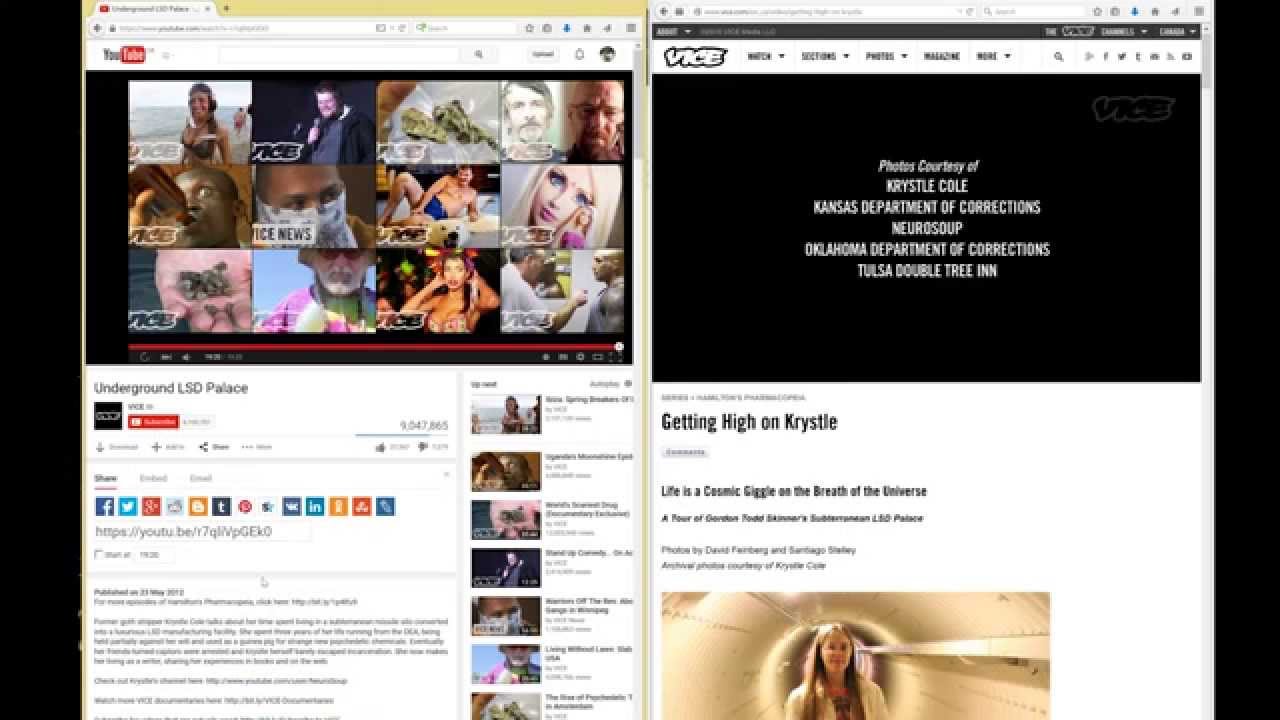Open VICE Twitter page icon
1280x720 pixels.
click(1122, 57)
